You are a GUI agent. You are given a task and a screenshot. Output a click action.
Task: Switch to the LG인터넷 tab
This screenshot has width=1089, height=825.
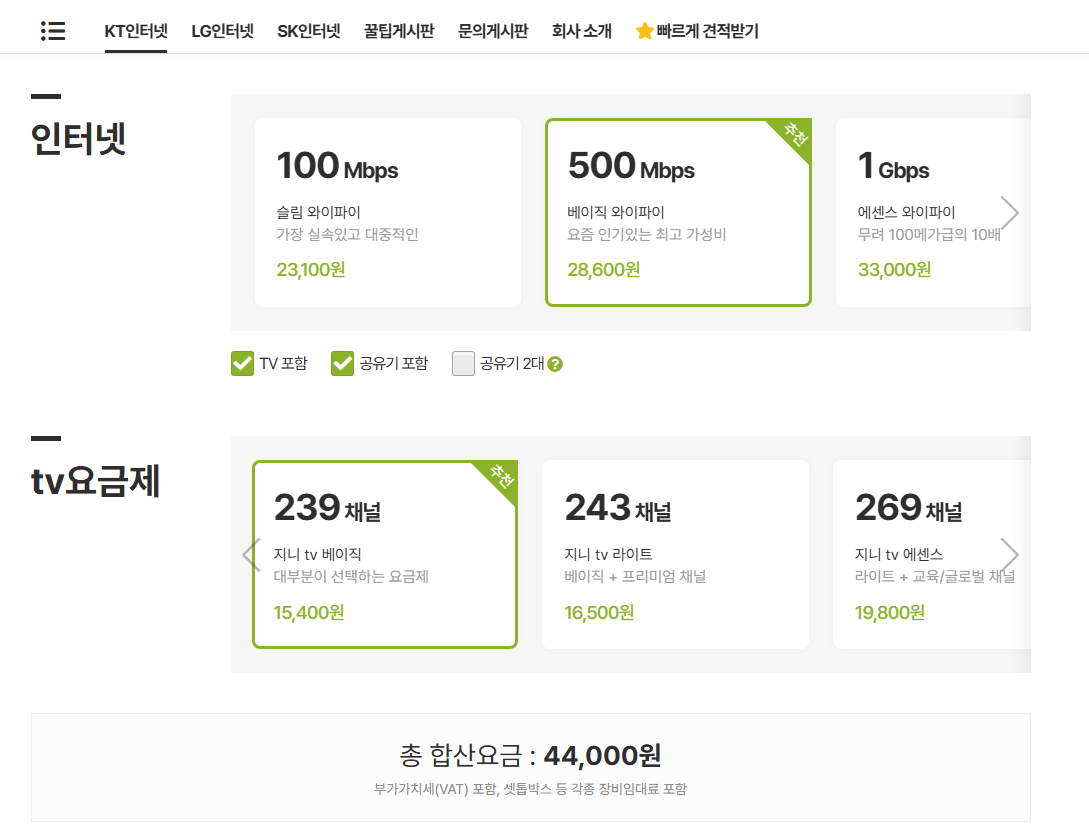(x=222, y=31)
